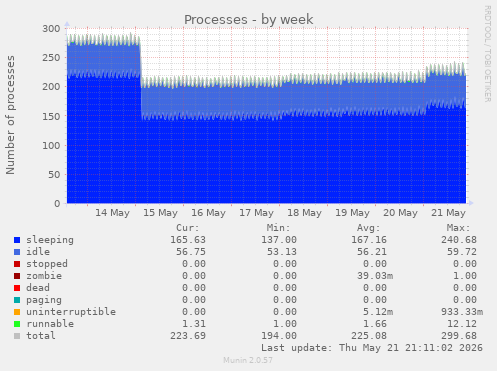
Task: Click the zombie legend color swatch
Action: tap(17, 276)
